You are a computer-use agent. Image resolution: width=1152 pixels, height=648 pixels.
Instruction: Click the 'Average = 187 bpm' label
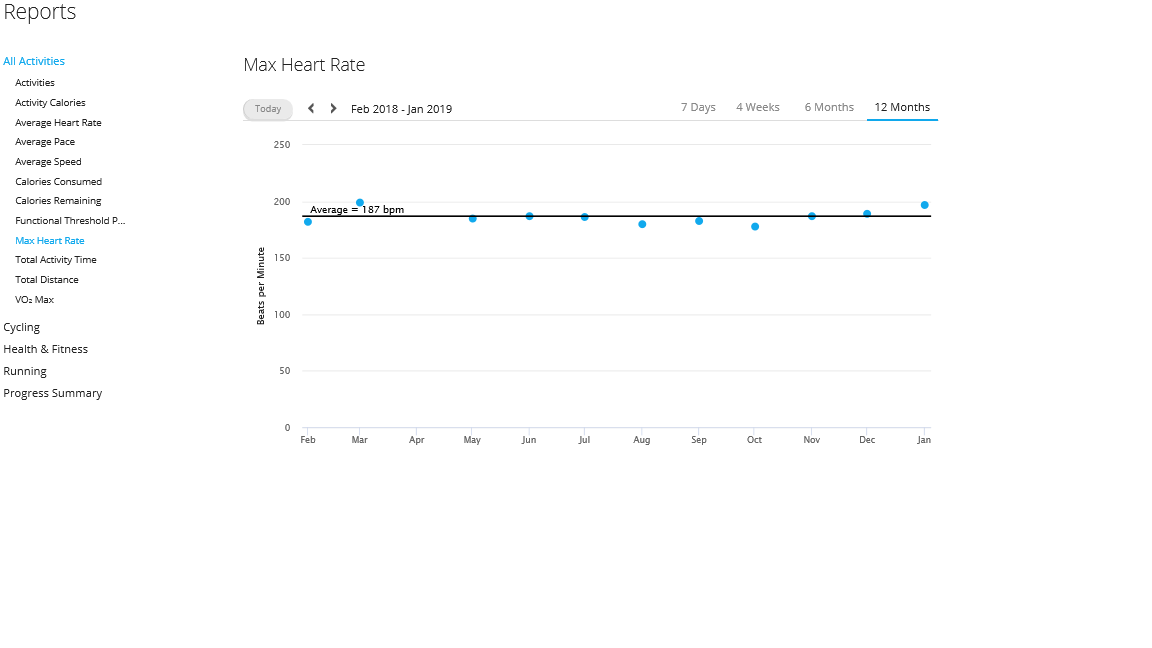[x=357, y=209]
